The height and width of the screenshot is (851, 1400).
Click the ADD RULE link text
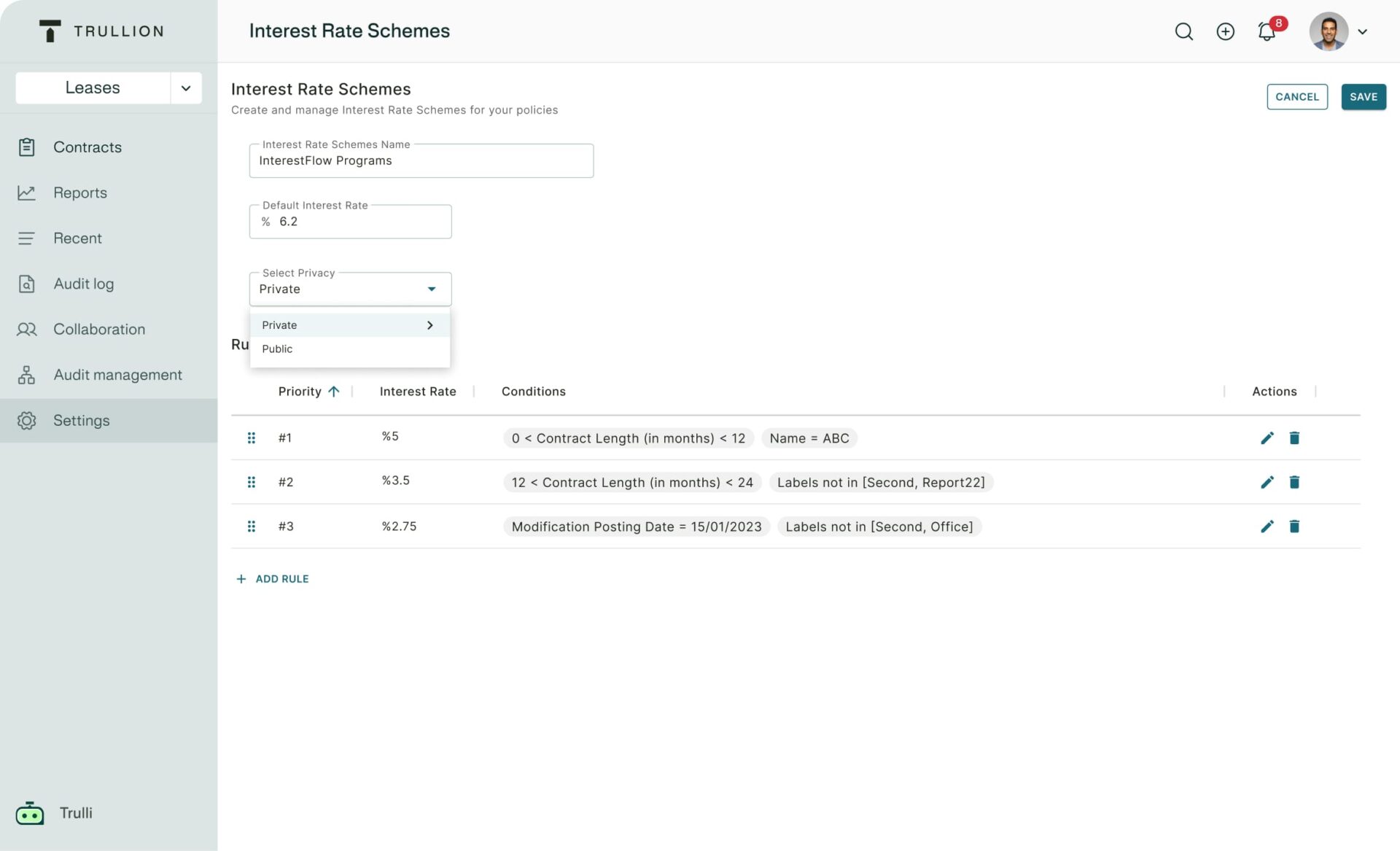[x=282, y=579]
